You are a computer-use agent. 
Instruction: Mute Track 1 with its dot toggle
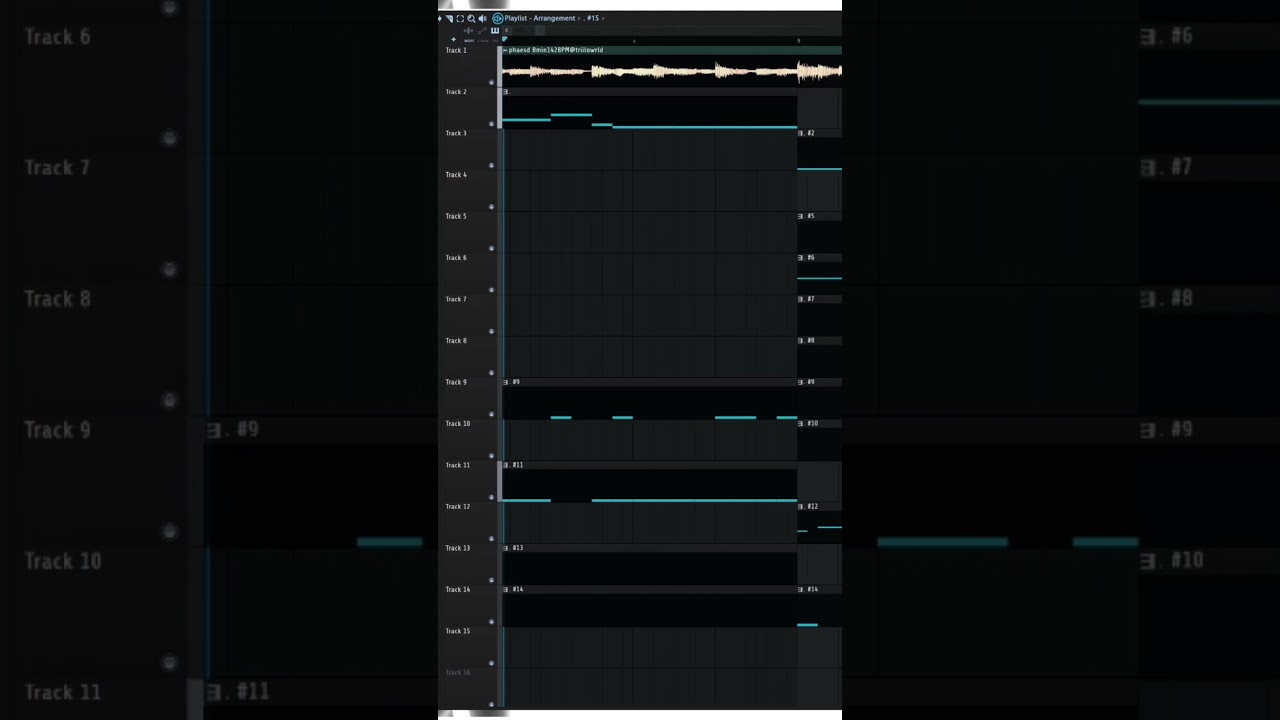click(x=491, y=83)
